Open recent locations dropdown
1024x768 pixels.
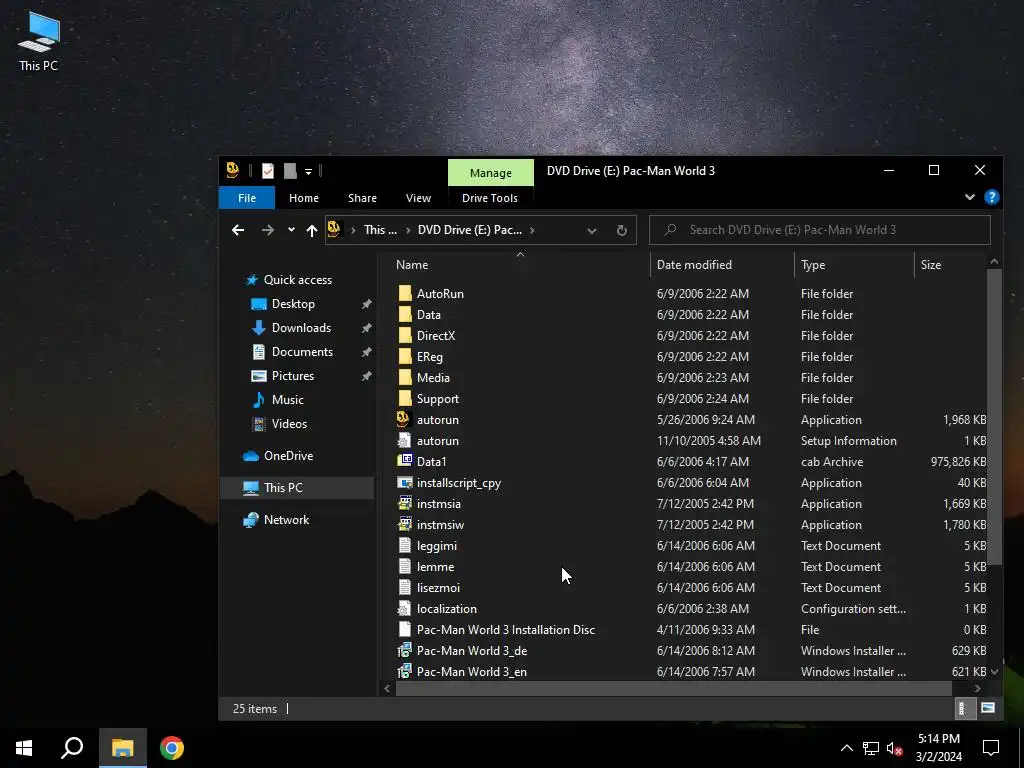tap(291, 230)
